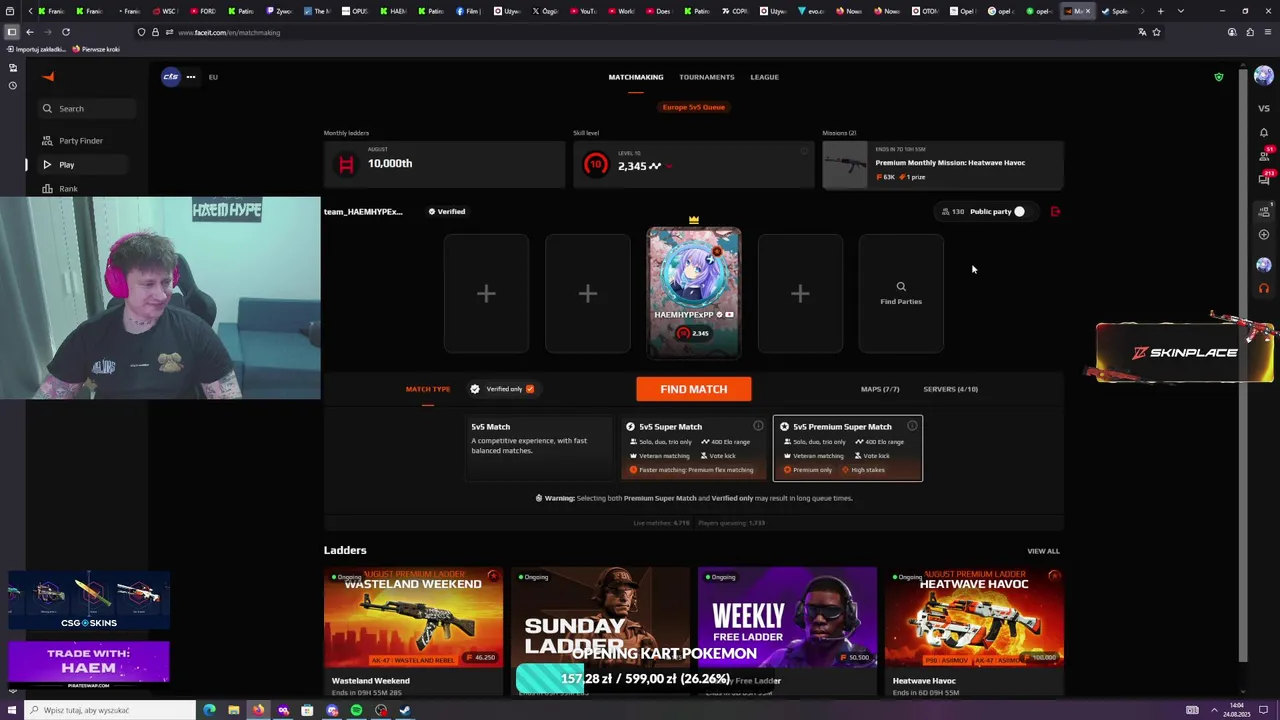Screen dimensions: 1280x720
Task: Click the Windows taskbar search box
Action: [108, 710]
